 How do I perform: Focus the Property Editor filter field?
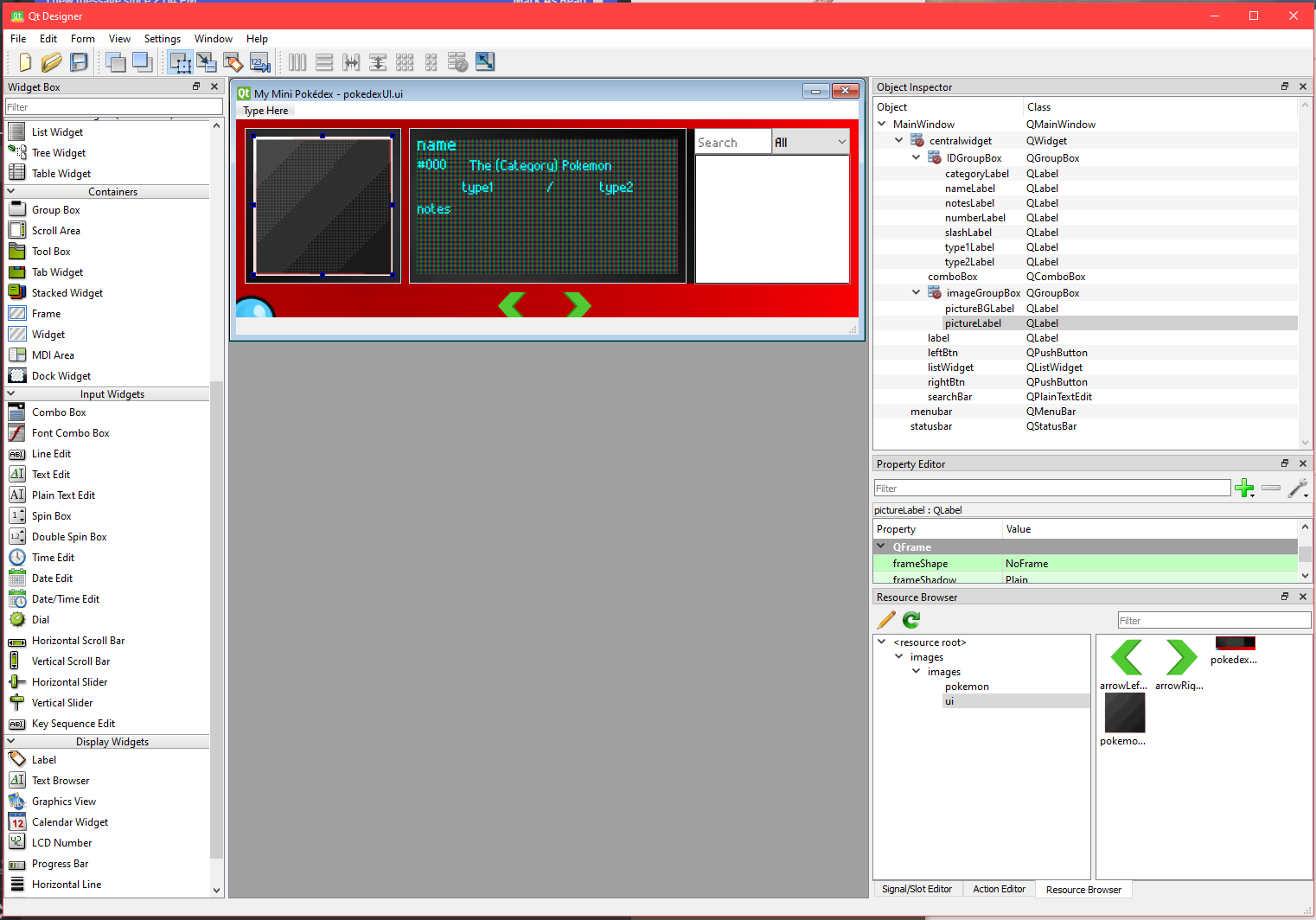[1052, 489]
